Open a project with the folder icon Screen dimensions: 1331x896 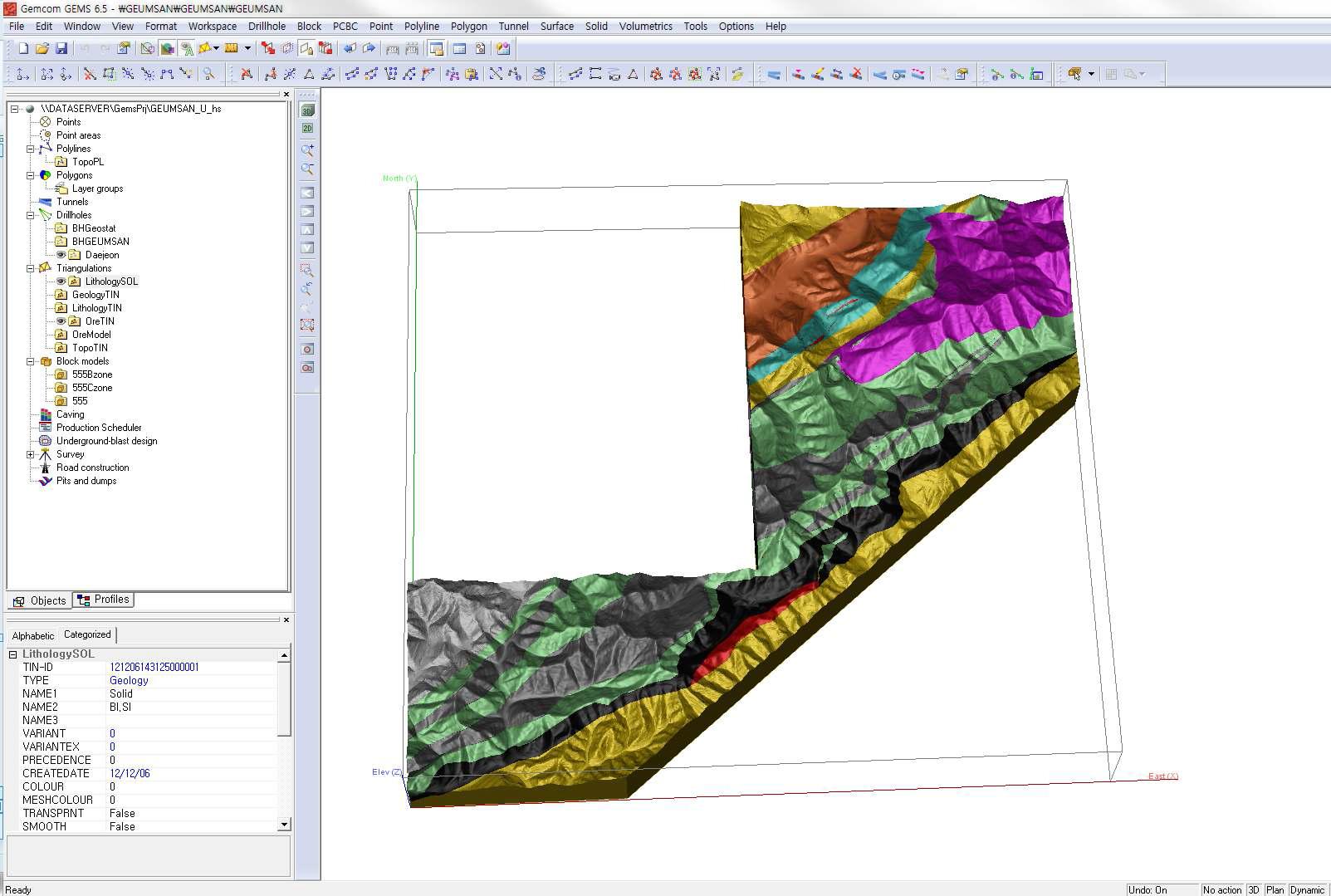tap(42, 48)
